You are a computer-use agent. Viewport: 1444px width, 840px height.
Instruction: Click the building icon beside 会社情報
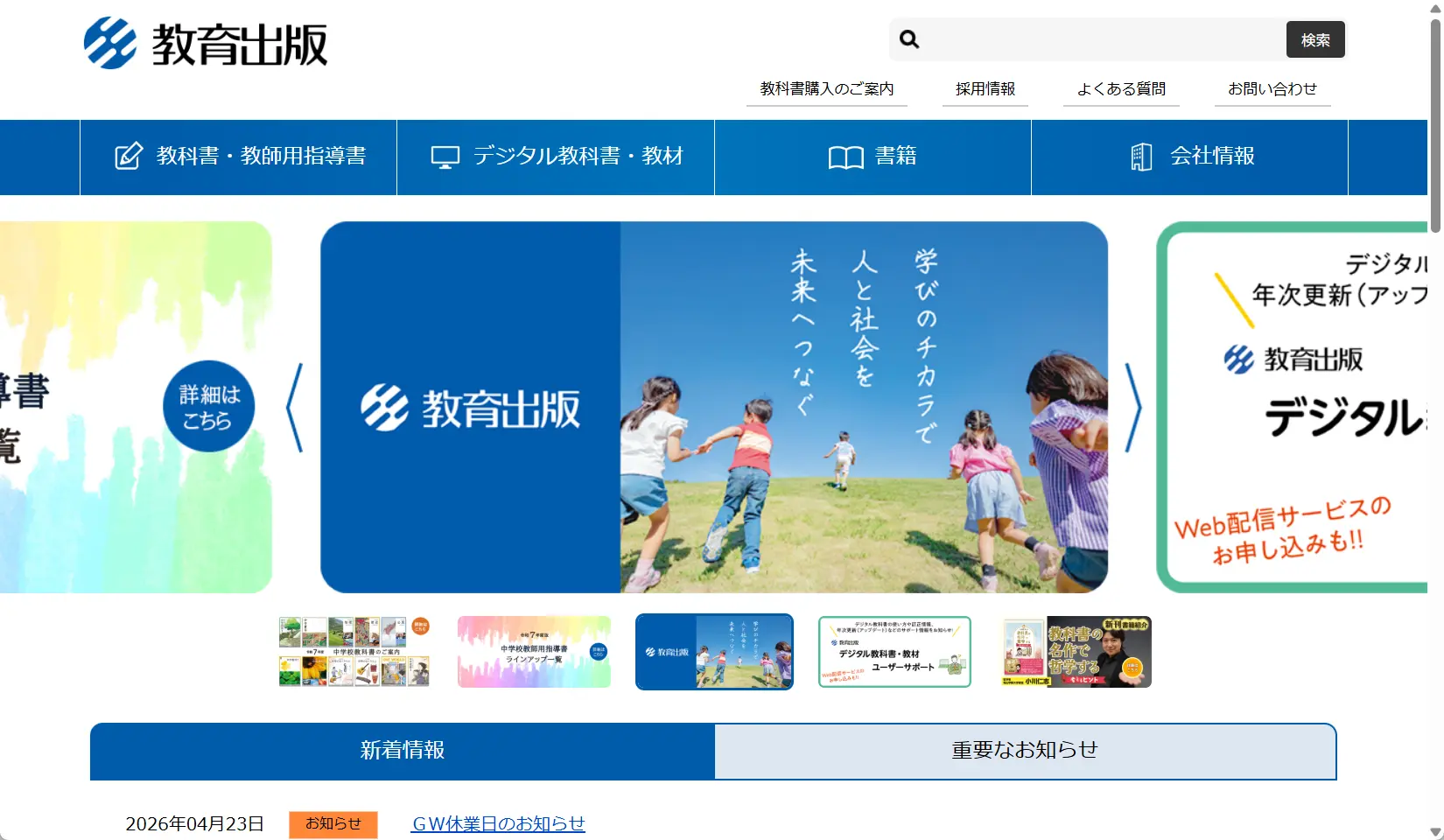[x=1139, y=157]
